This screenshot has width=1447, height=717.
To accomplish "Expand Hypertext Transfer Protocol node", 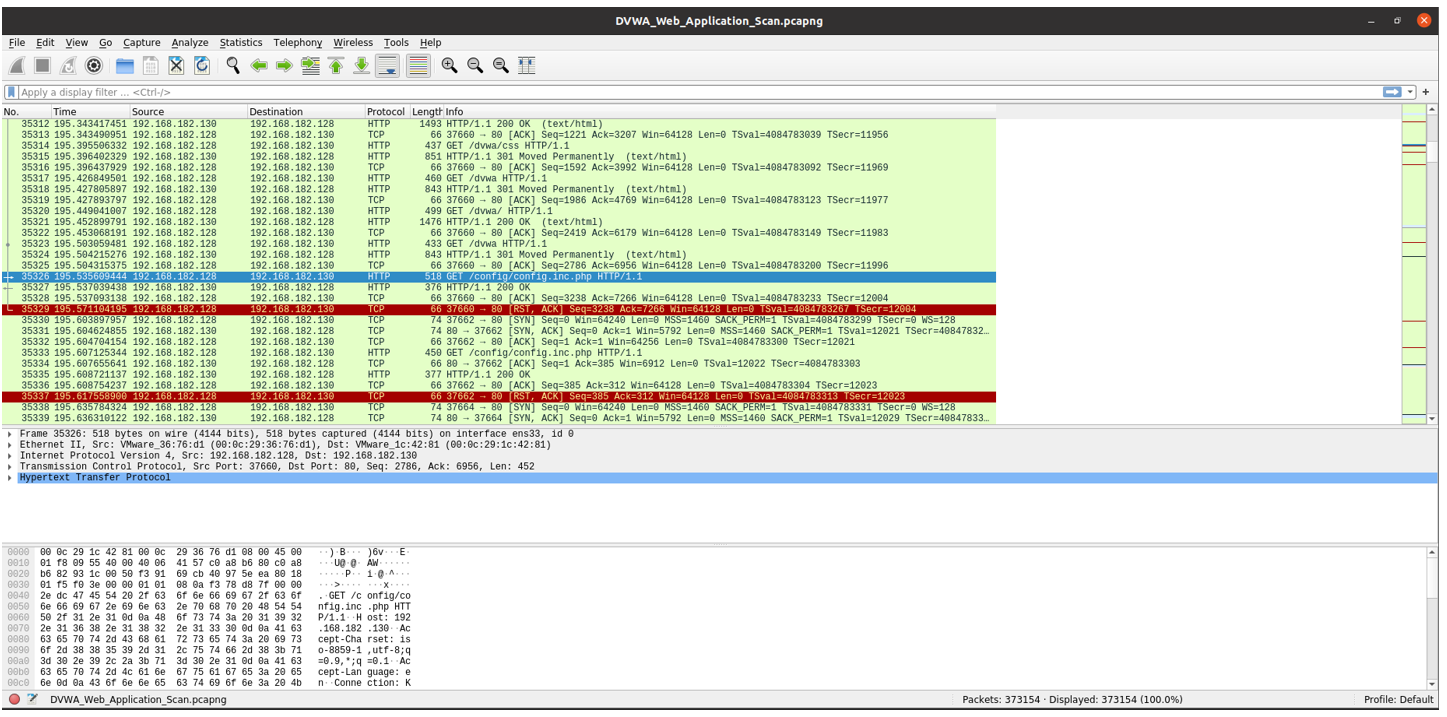I will point(10,478).
